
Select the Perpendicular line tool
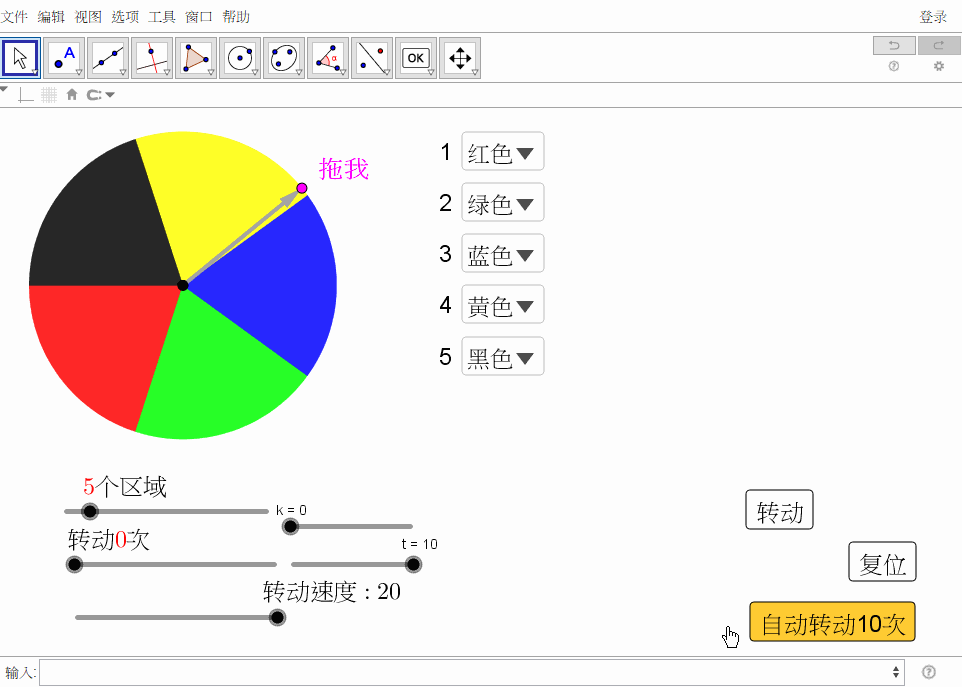point(152,58)
